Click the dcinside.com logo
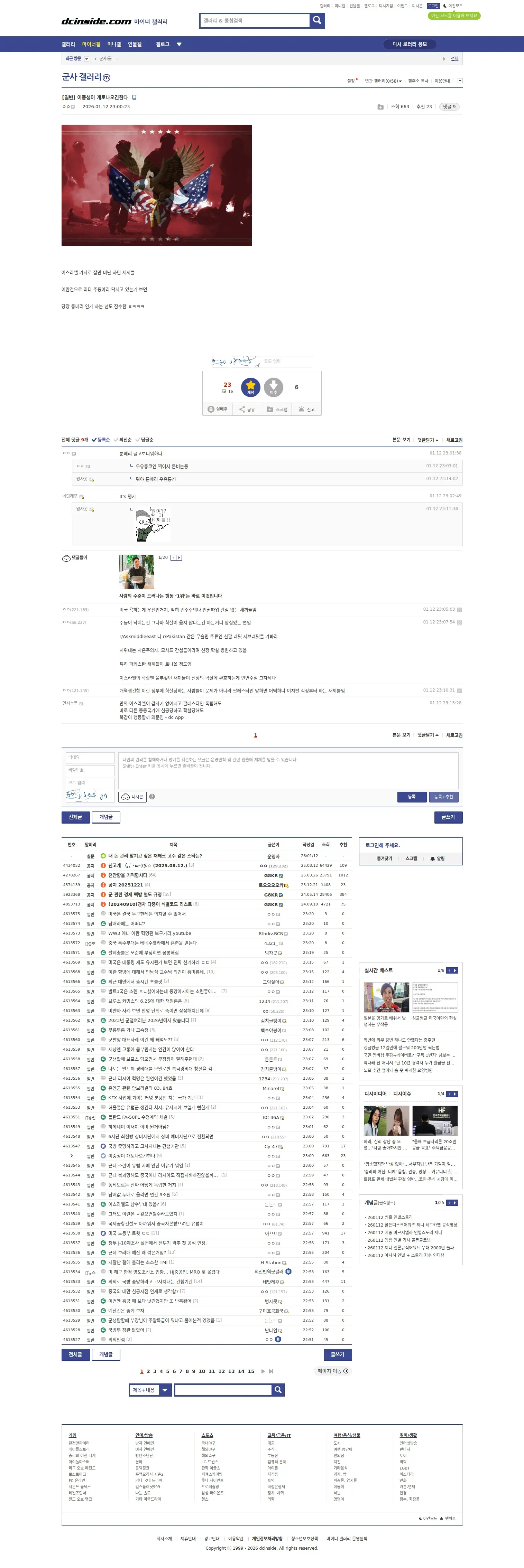 tap(96, 21)
